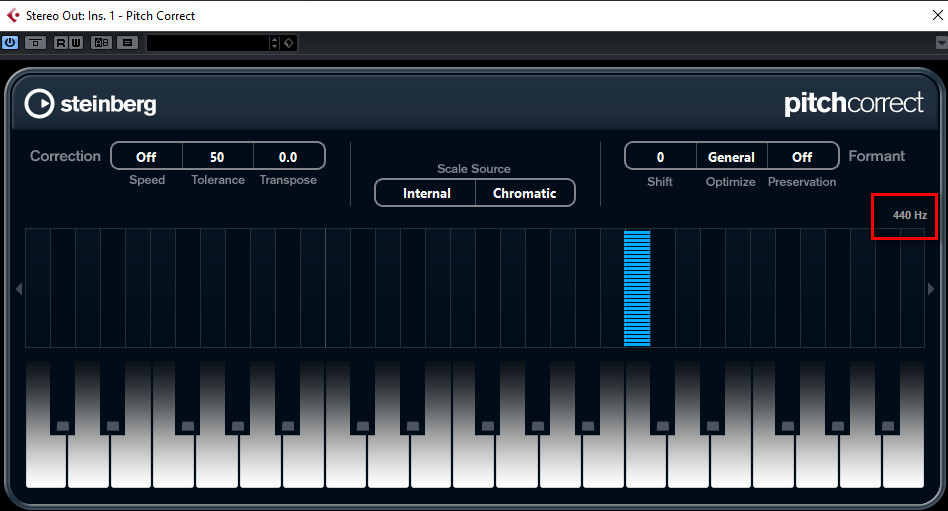Toggle the plug-in power button

[10, 43]
